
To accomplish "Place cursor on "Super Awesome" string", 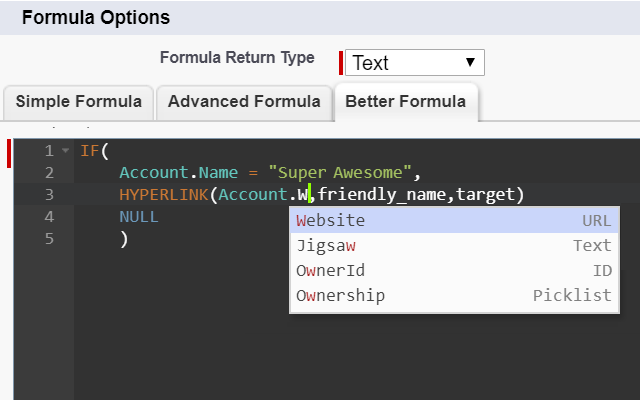I will click(340, 173).
